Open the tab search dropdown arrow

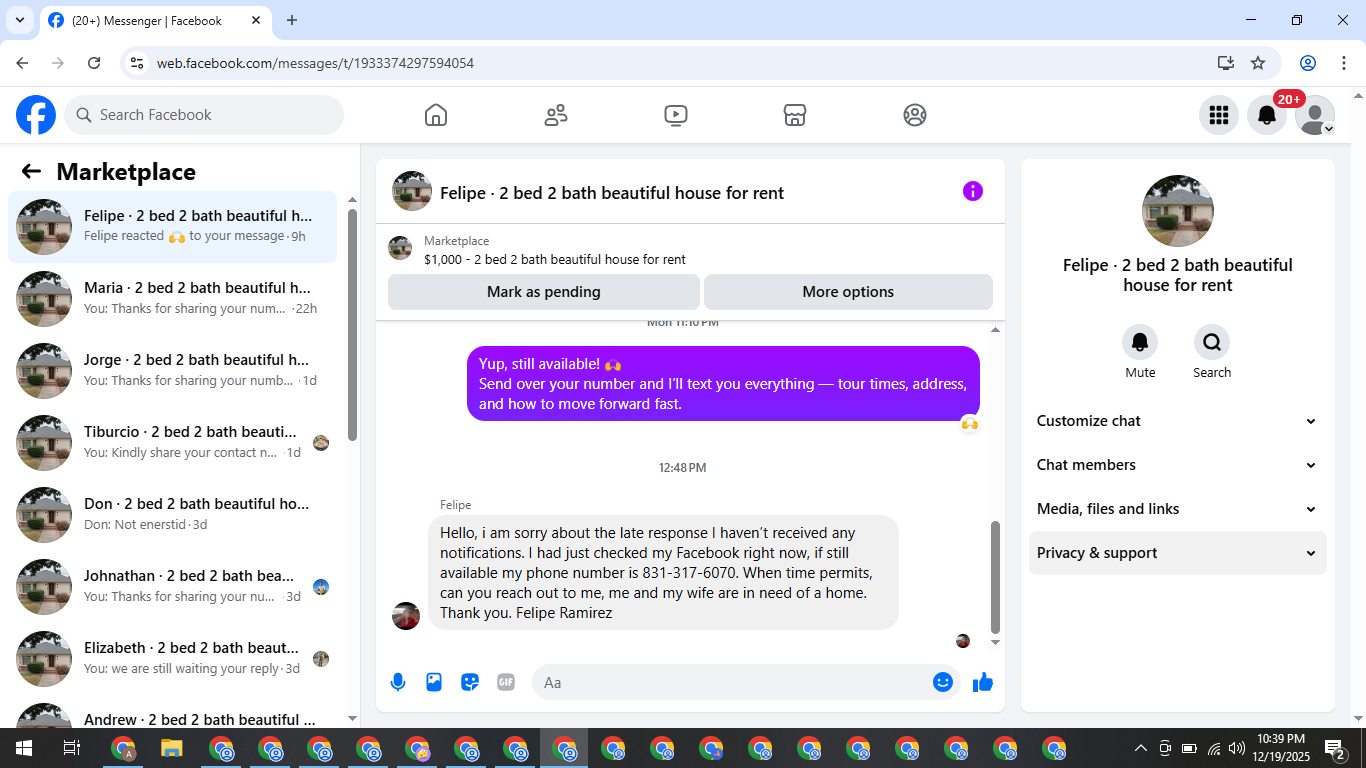[x=19, y=20]
